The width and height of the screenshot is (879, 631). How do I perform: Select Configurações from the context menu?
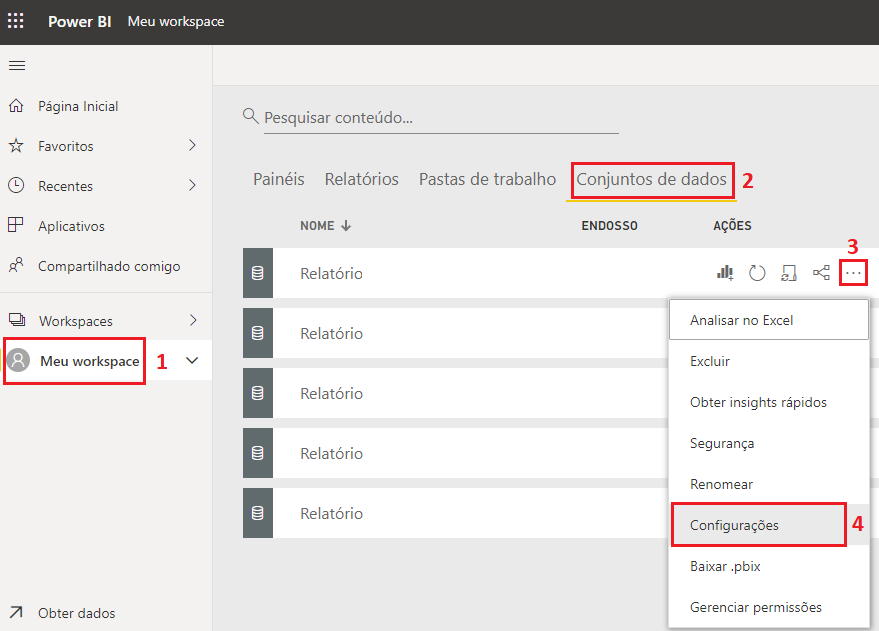[x=734, y=525]
